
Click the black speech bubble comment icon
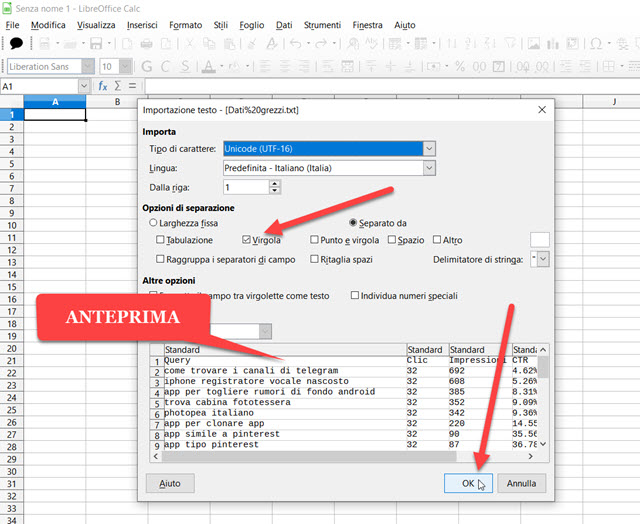[x=16, y=43]
